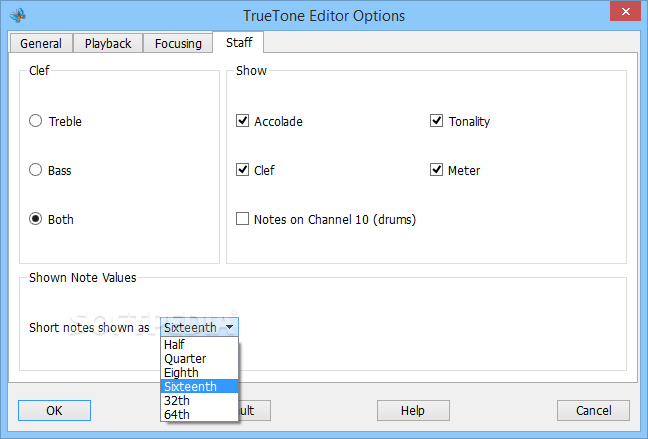Select Quarter in the dropdown list
The width and height of the screenshot is (648, 439).
click(x=199, y=358)
